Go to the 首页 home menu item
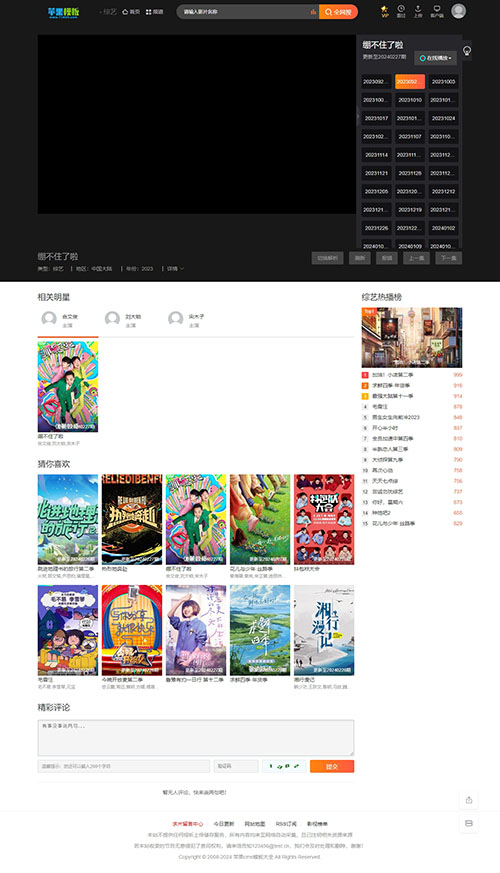The width and height of the screenshot is (500, 873). pos(131,12)
